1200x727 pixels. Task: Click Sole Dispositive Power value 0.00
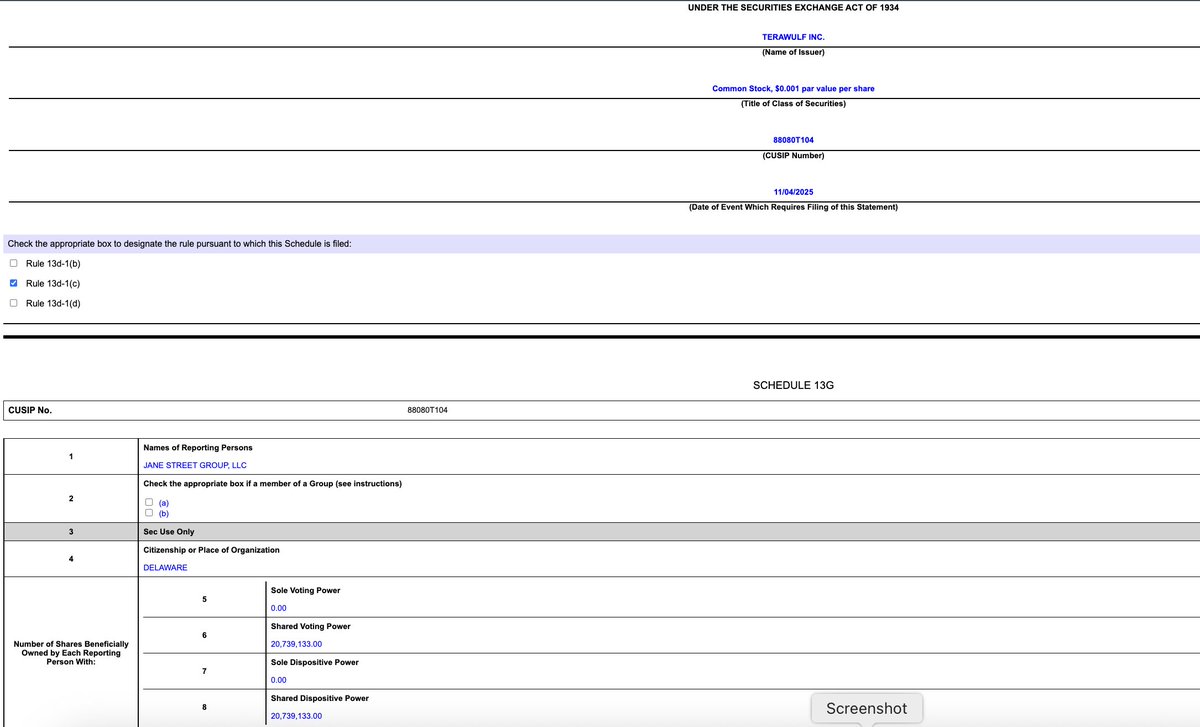pos(279,680)
